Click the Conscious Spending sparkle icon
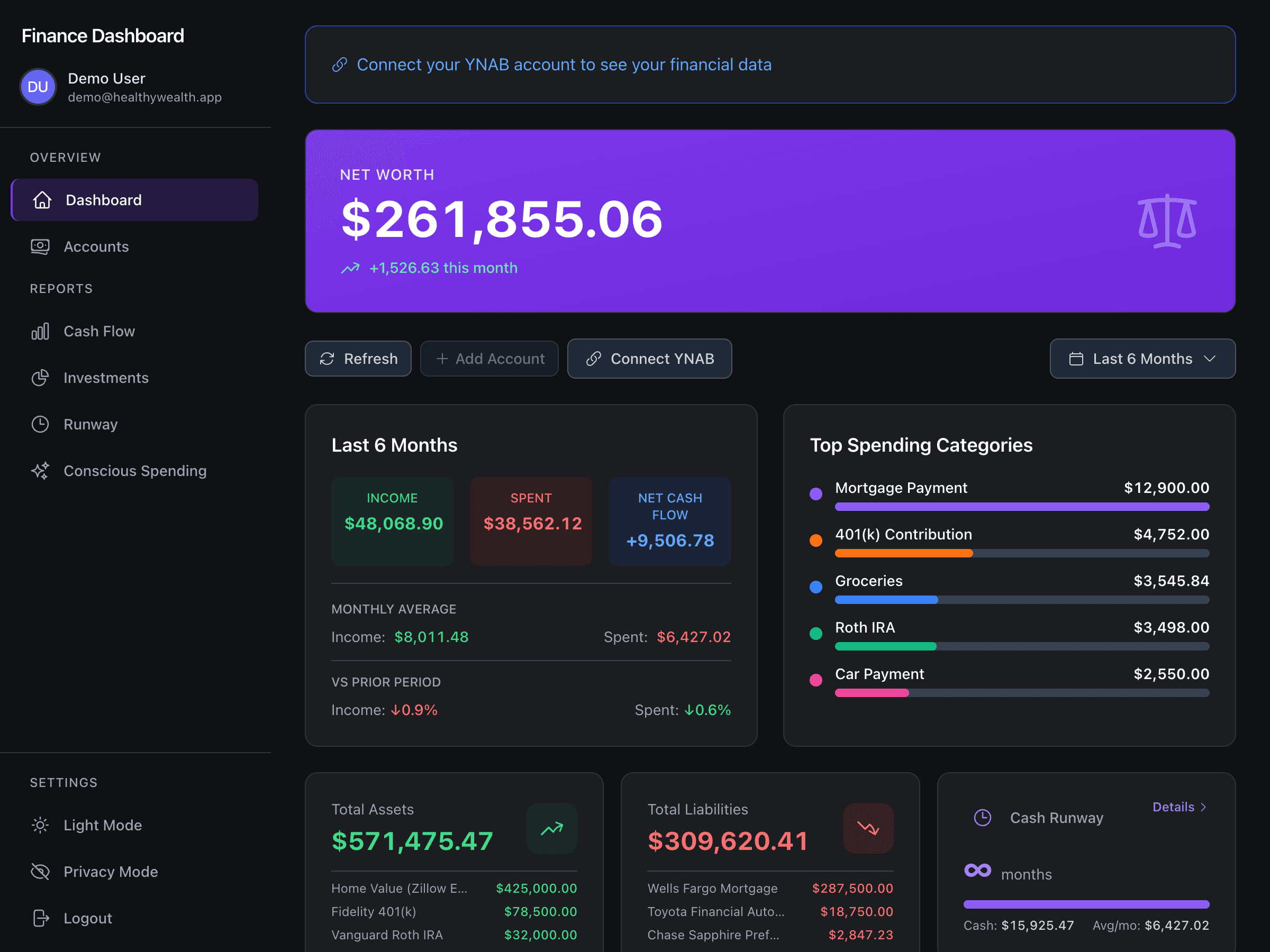 40,471
